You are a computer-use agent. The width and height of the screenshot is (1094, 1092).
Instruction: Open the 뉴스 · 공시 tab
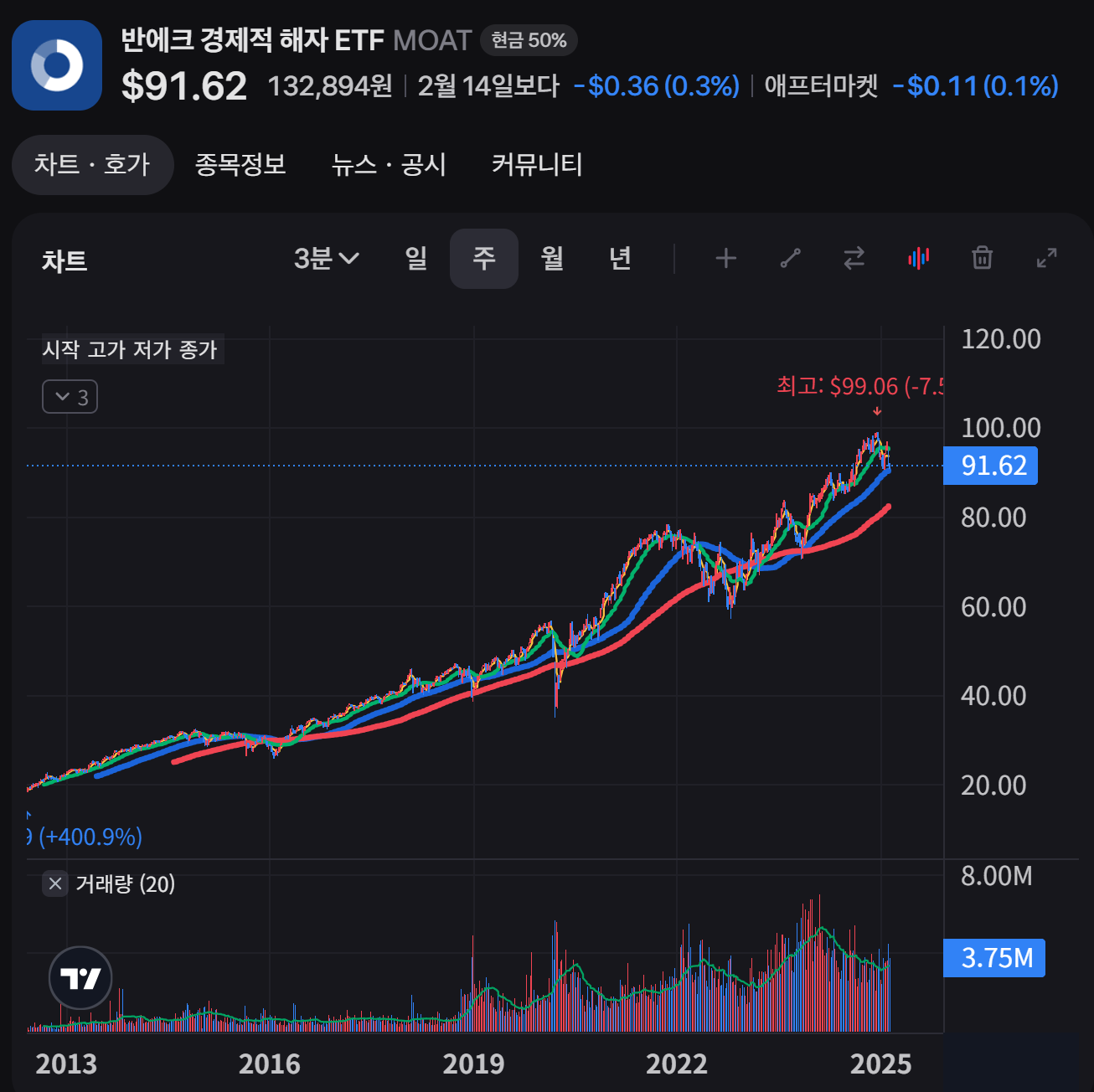tap(389, 165)
